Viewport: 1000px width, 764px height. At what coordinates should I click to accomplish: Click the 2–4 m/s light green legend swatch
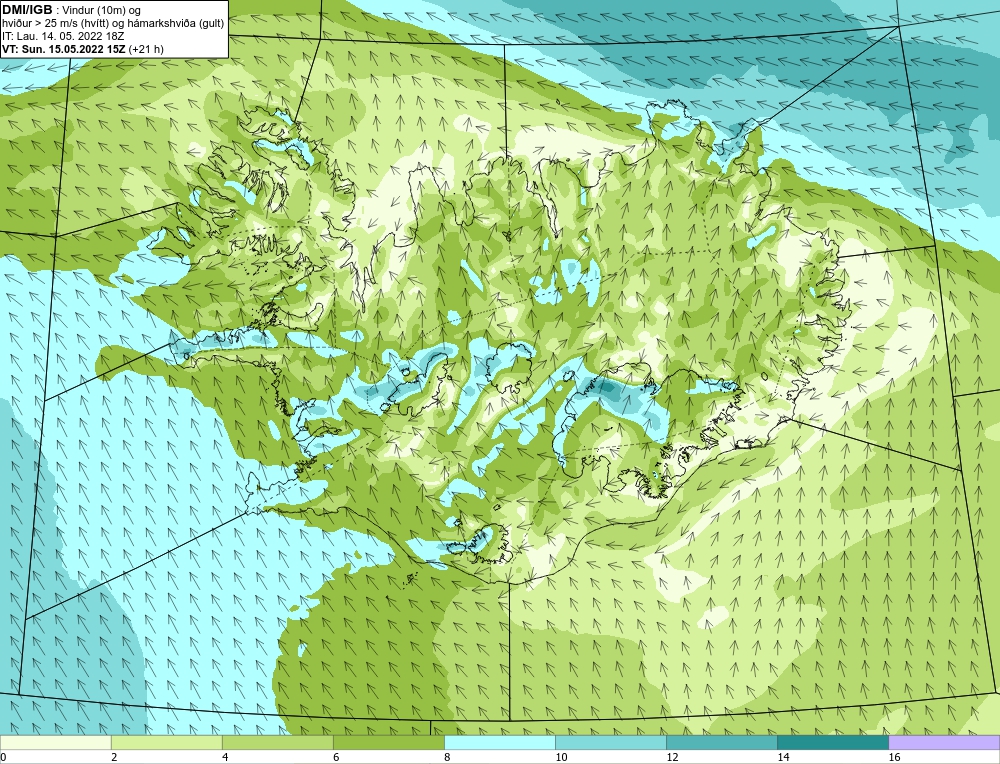[x=166, y=742]
